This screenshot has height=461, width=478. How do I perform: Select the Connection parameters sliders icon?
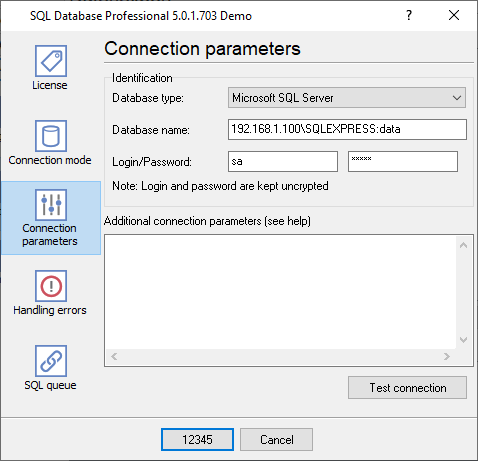coord(51,205)
